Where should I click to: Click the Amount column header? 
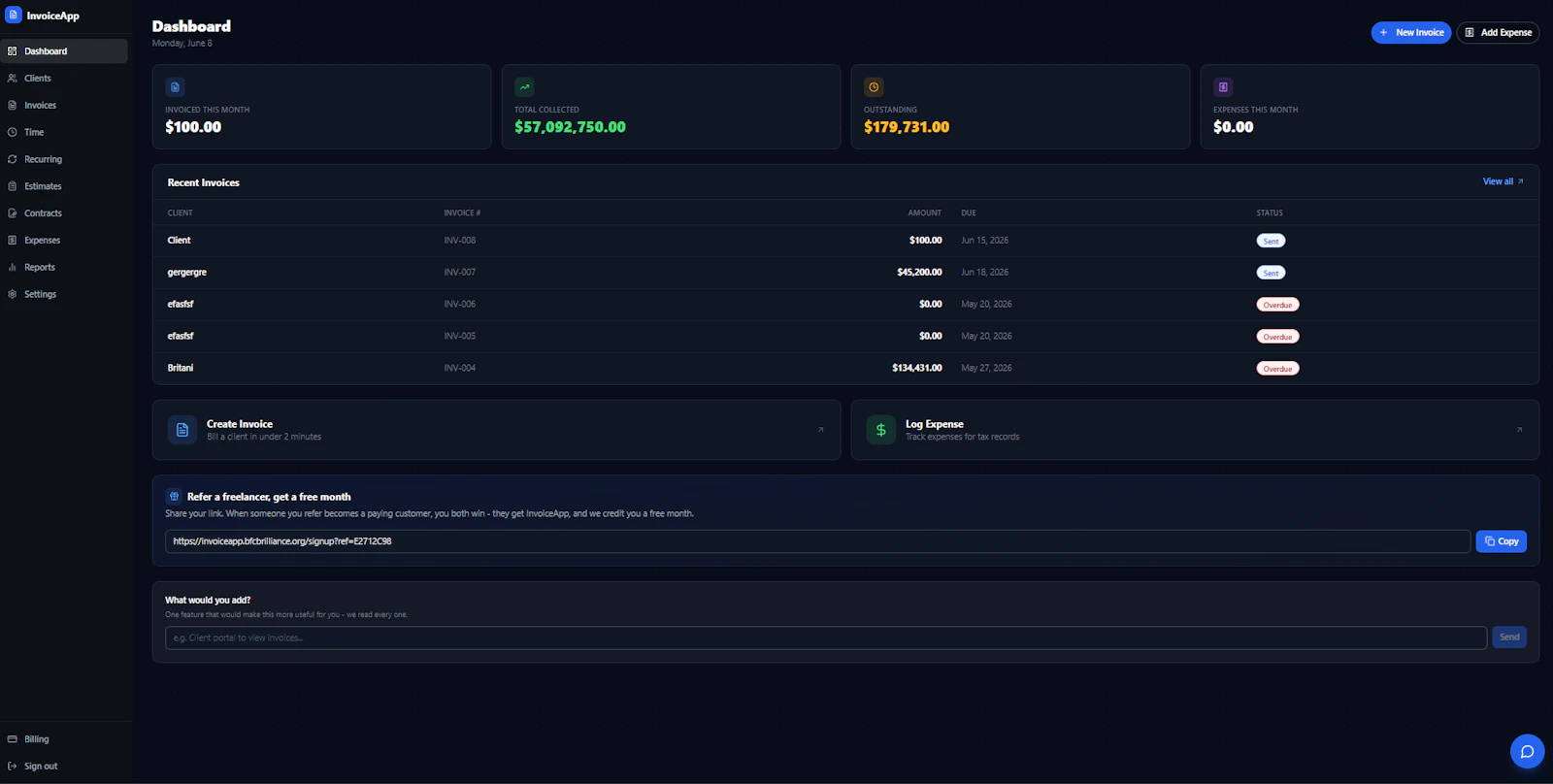point(924,212)
